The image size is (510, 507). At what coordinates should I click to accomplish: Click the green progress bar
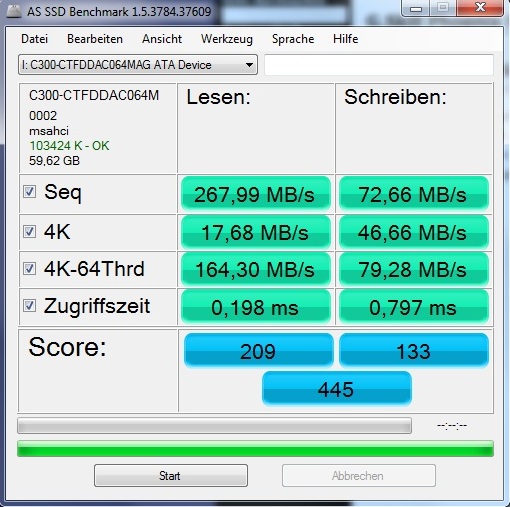point(255,448)
